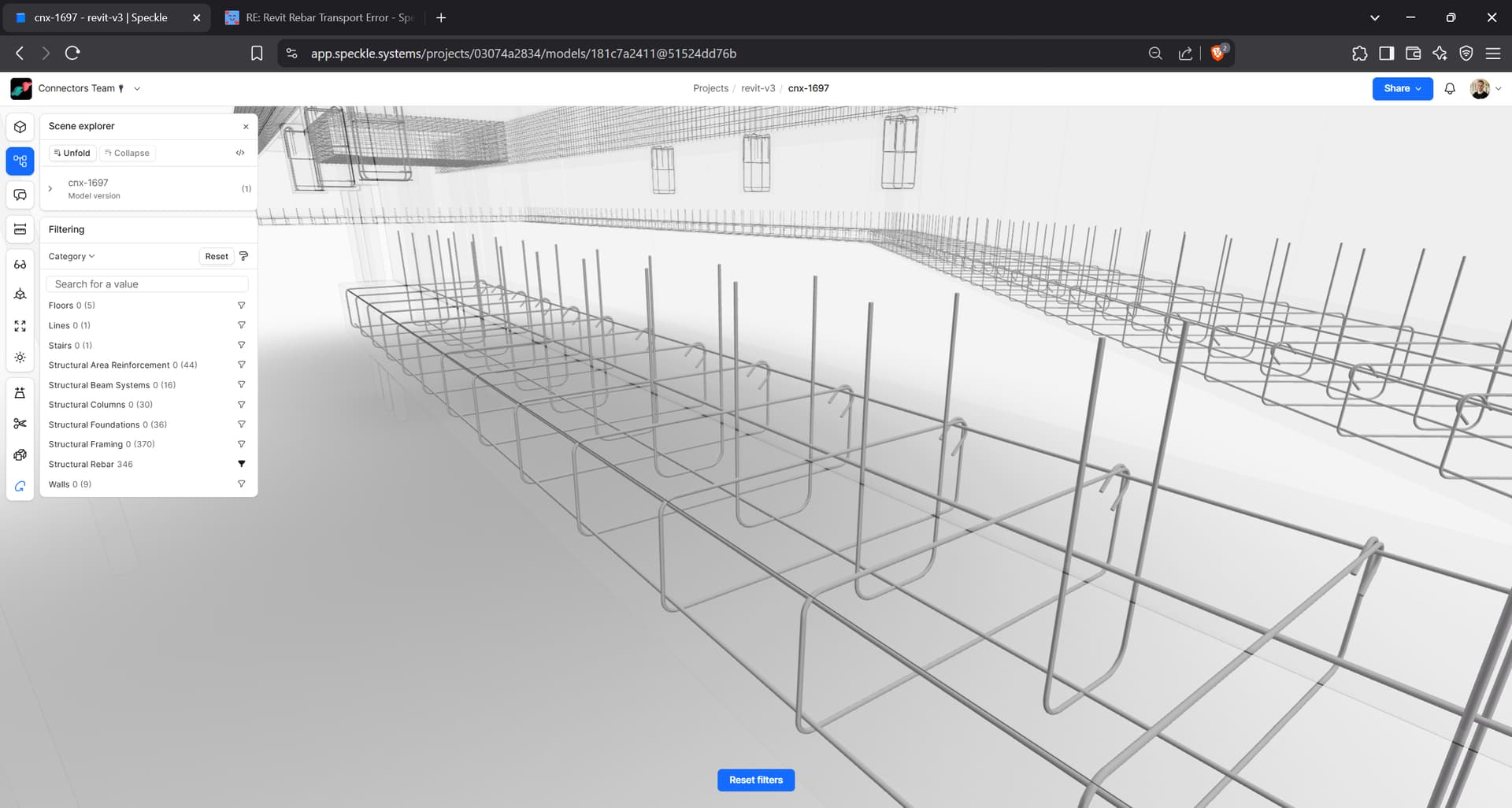Click the Structural Rebar 346 label
Viewport: 1512px width, 808px height.
point(91,465)
